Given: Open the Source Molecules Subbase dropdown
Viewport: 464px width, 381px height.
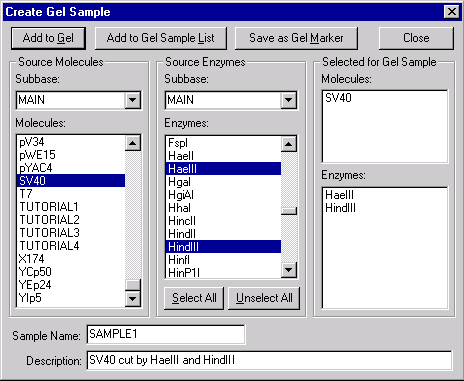Looking at the screenshot, I should [x=133, y=100].
